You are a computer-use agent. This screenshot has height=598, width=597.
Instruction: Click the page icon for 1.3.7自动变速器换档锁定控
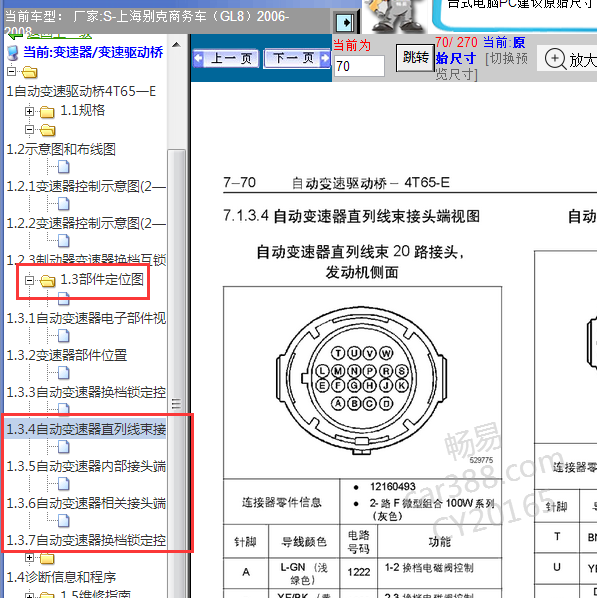click(64, 521)
